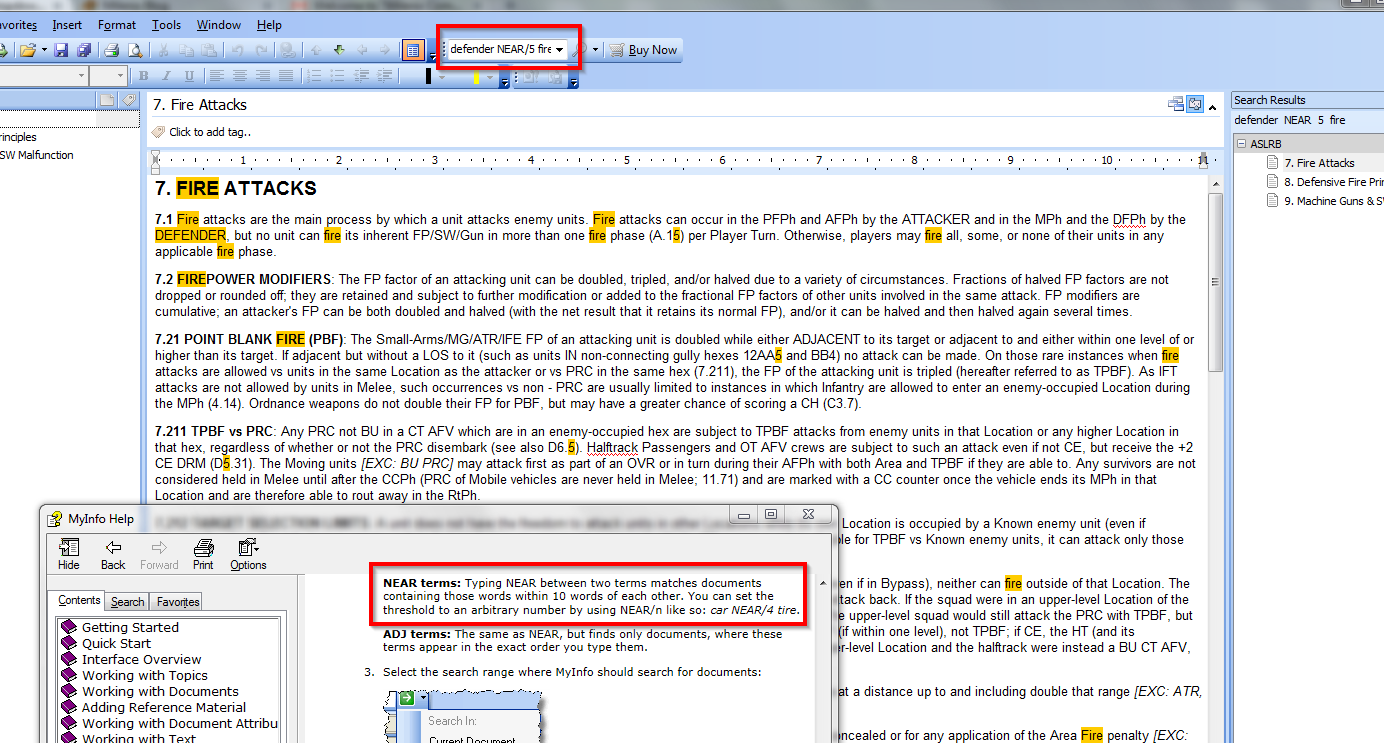Toggle Italic formatting button

164,76
